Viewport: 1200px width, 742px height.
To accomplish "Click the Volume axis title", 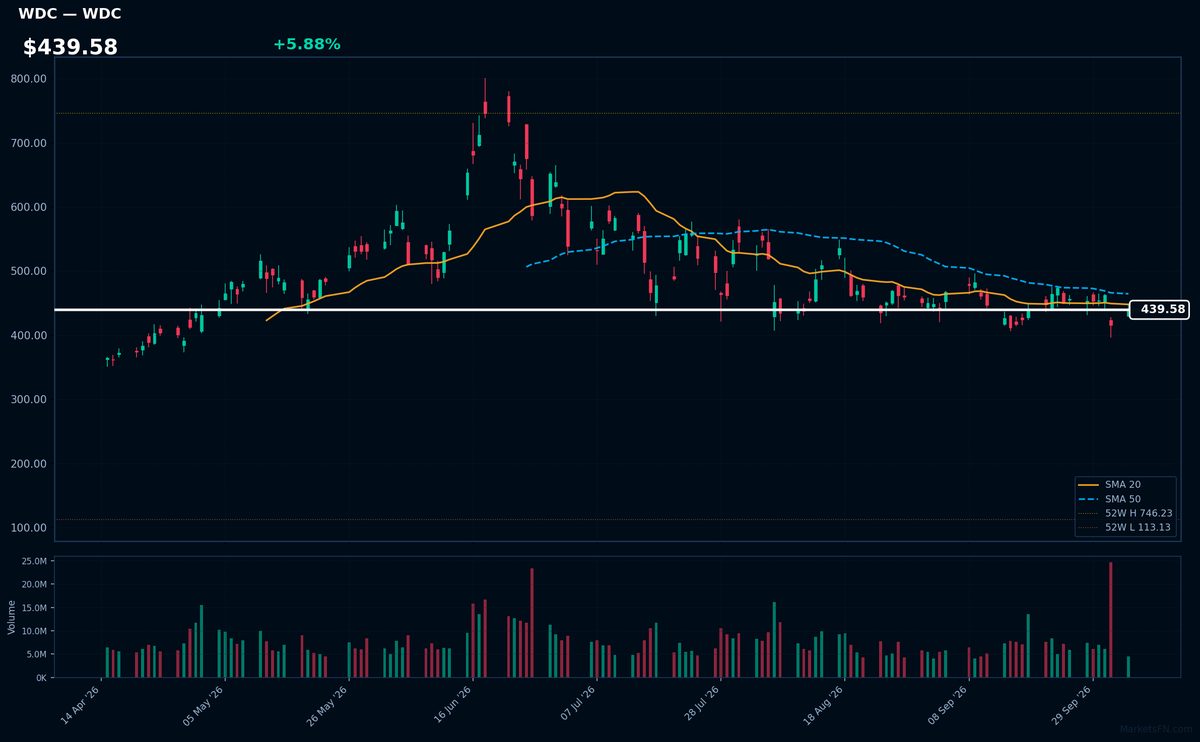I will point(12,617).
